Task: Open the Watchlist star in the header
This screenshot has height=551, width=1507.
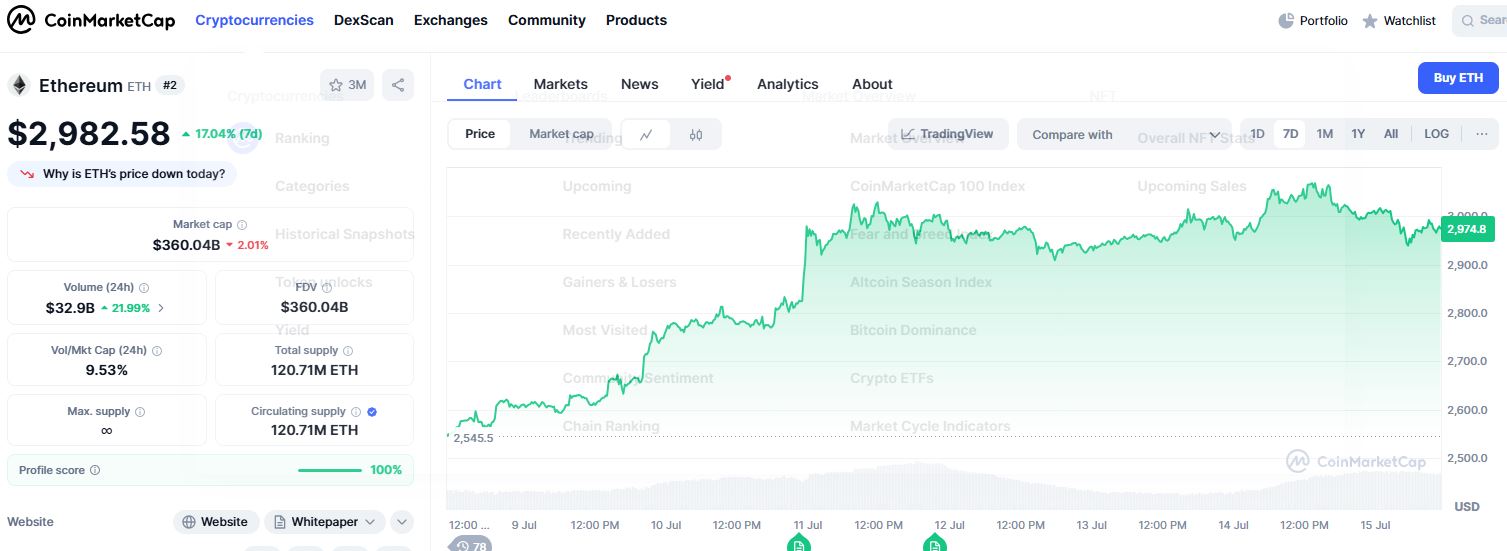Action: coord(1370,20)
